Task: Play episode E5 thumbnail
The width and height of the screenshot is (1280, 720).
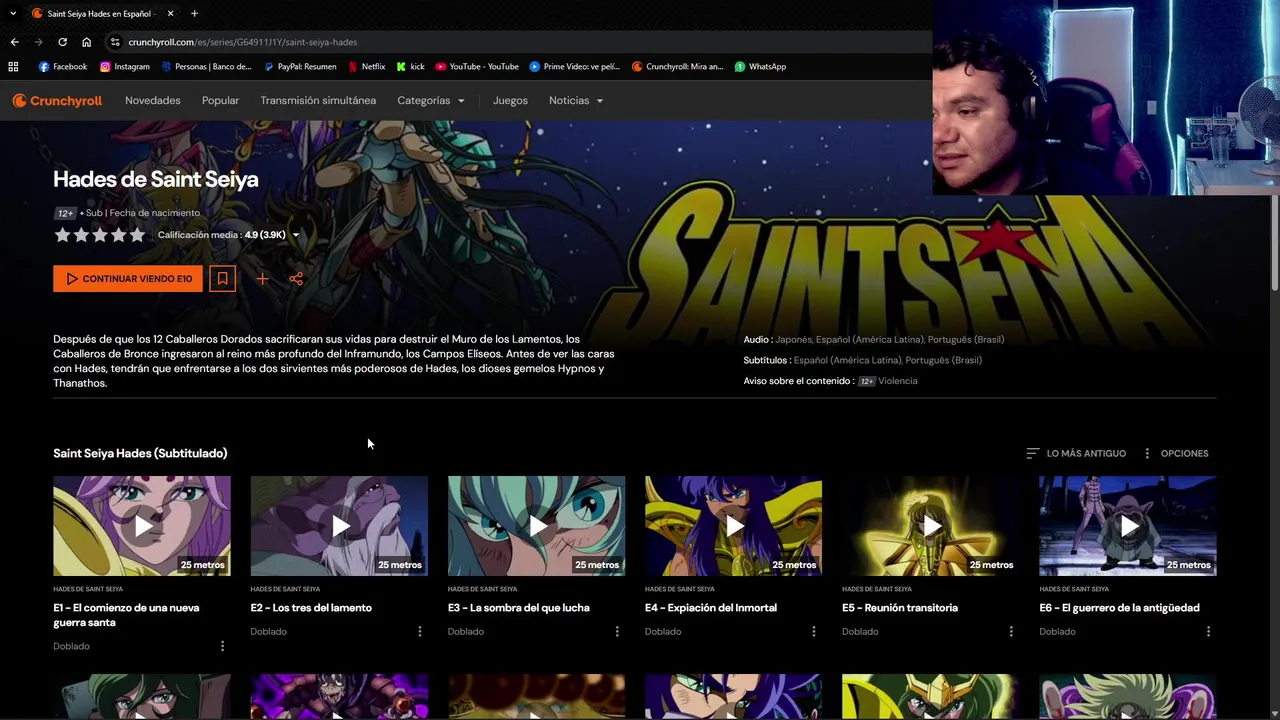Action: point(930,526)
